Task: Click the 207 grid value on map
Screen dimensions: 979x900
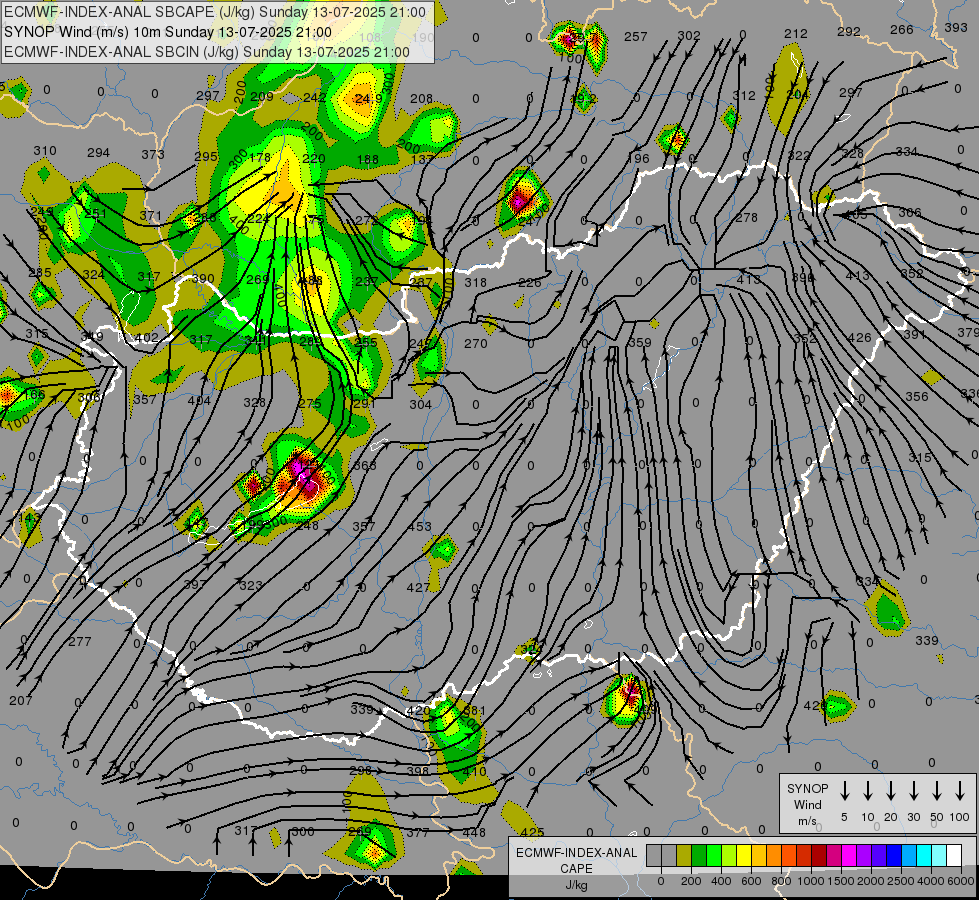Action: pyautogui.click(x=21, y=701)
